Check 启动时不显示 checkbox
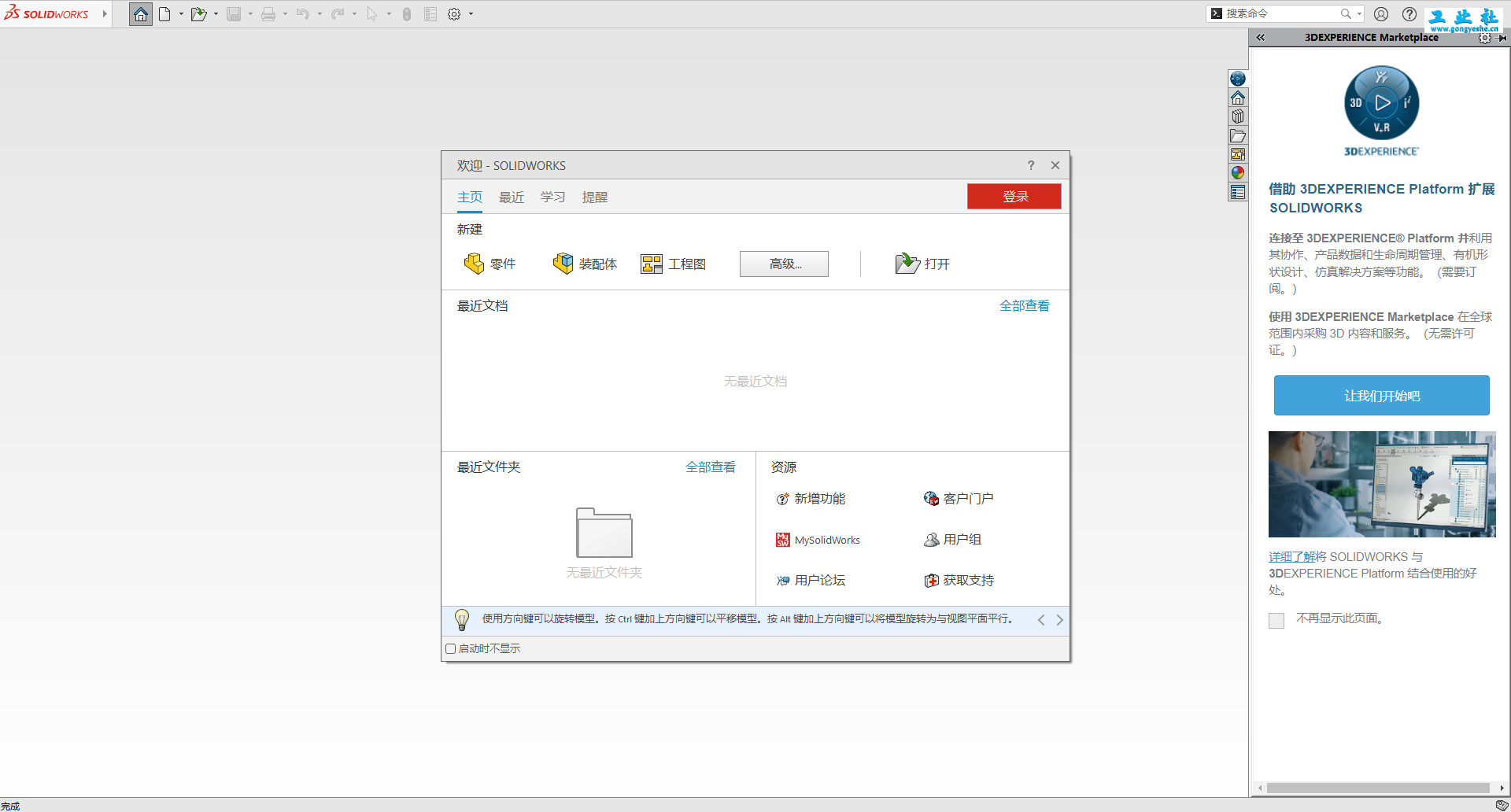1511x812 pixels. 451,649
